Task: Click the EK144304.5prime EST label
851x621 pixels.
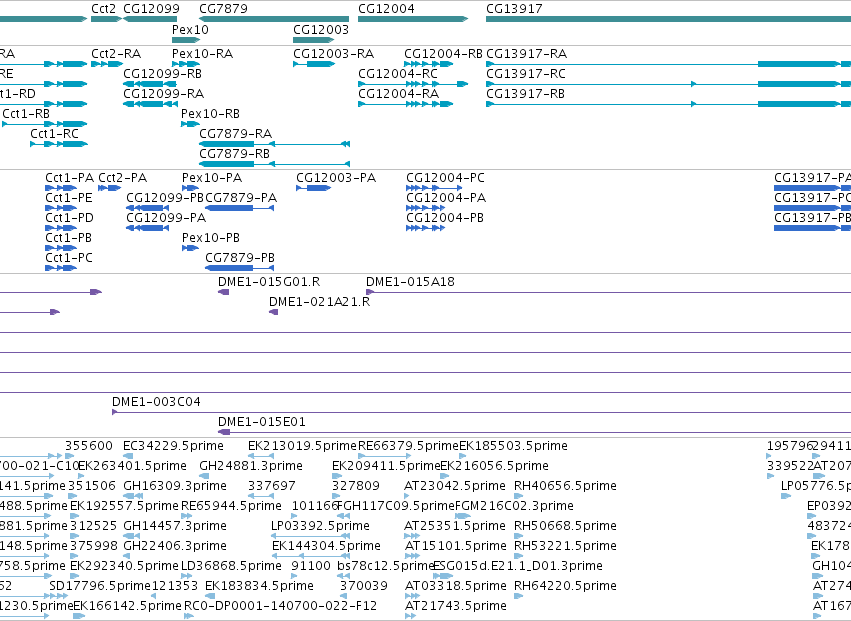Action: (326, 547)
